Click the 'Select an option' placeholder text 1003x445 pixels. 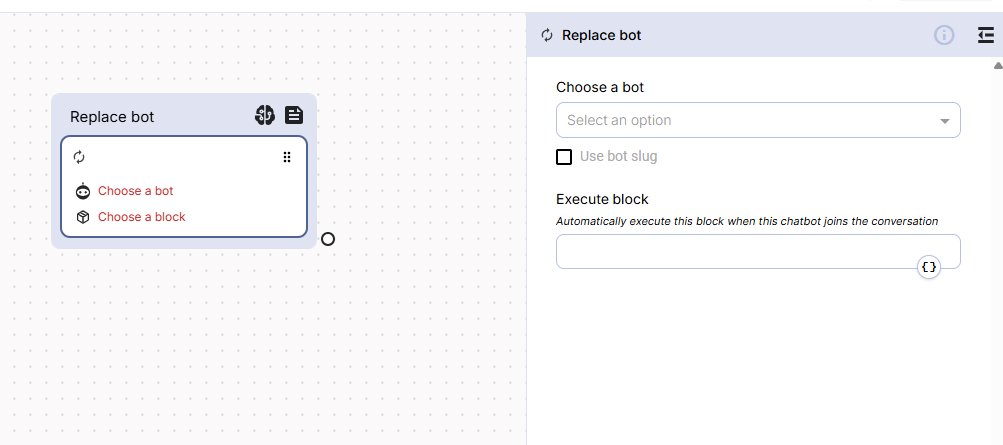point(619,120)
